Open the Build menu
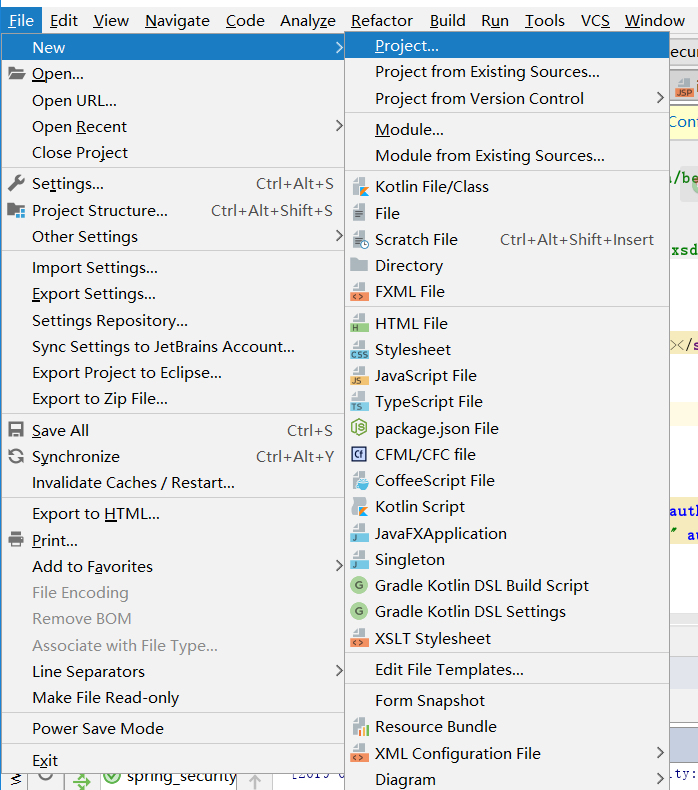Screen dimensions: 698x790 click(x=448, y=21)
